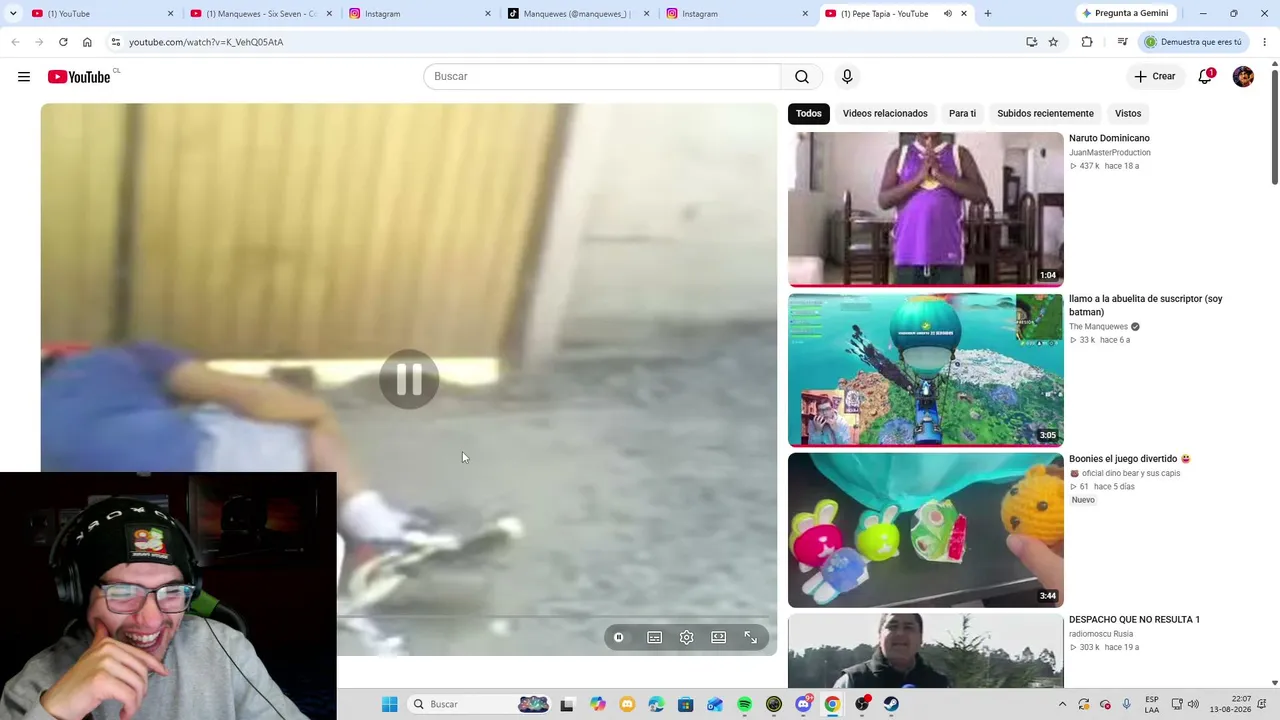Select the "Vistos" filter chip
The width and height of the screenshot is (1280, 720).
(x=1128, y=114)
